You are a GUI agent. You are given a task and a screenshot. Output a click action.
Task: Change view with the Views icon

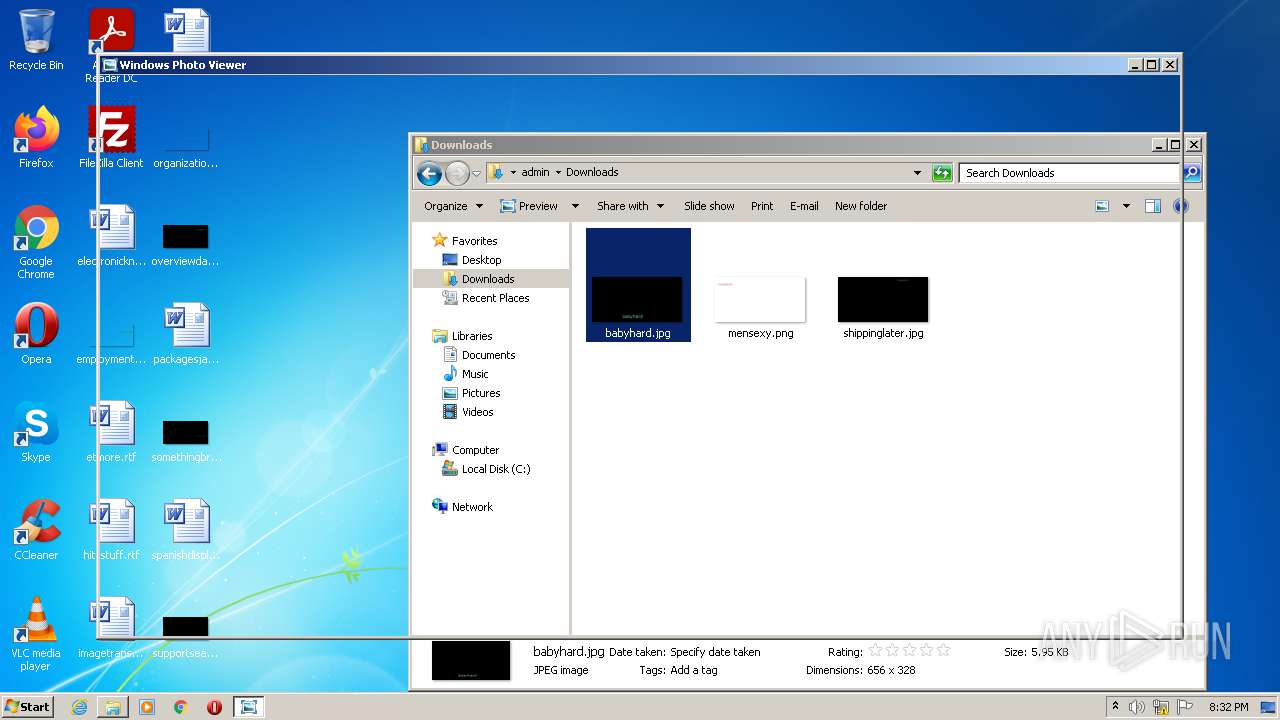(x=1102, y=206)
